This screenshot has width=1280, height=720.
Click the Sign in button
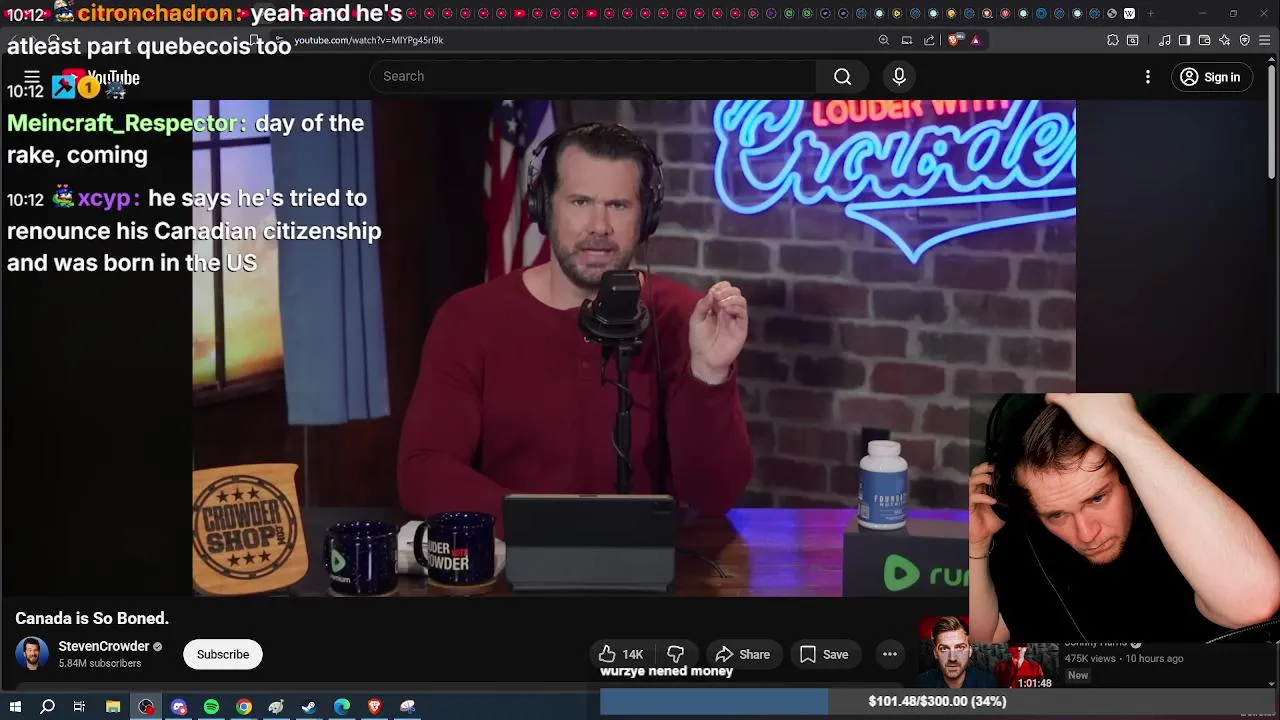[1210, 77]
